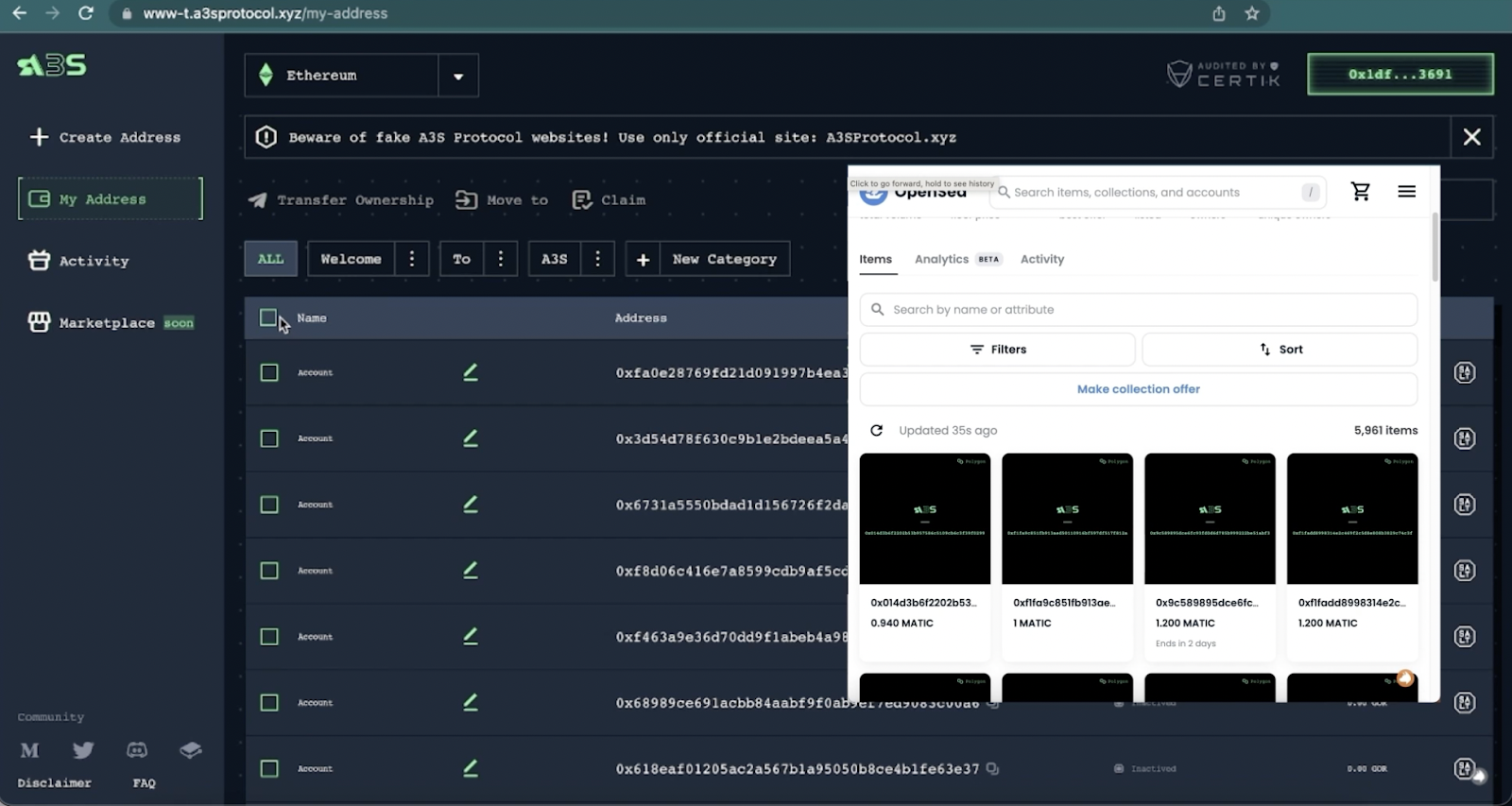1512x806 pixels.
Task: Refresh the OpenSea items list
Action: point(877,431)
